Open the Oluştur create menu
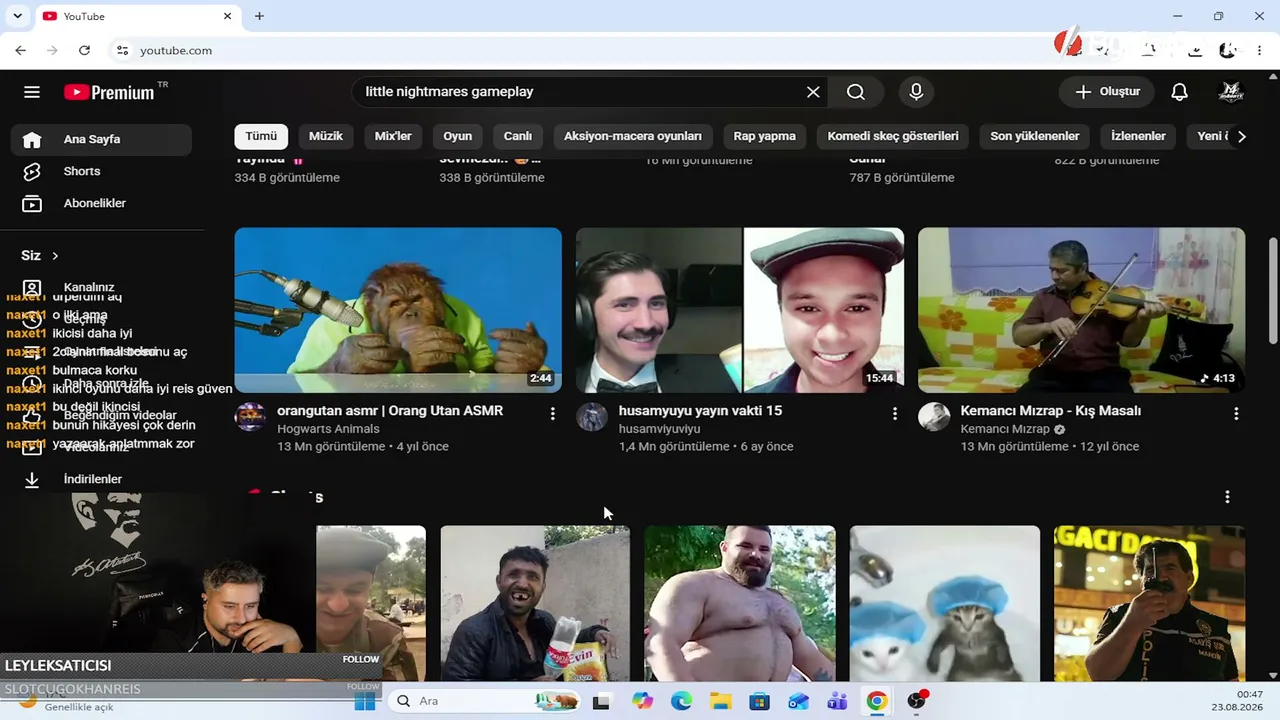The image size is (1280, 720). click(x=1107, y=92)
